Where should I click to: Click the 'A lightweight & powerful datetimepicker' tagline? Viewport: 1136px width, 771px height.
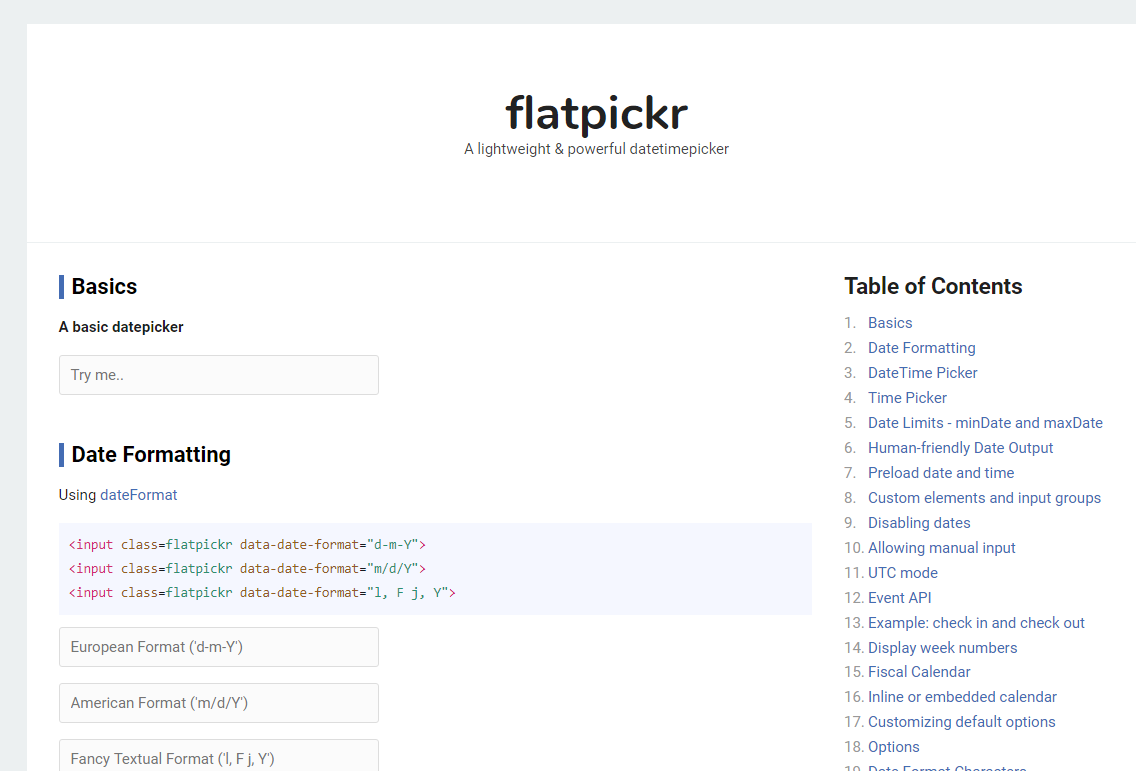tap(596, 149)
